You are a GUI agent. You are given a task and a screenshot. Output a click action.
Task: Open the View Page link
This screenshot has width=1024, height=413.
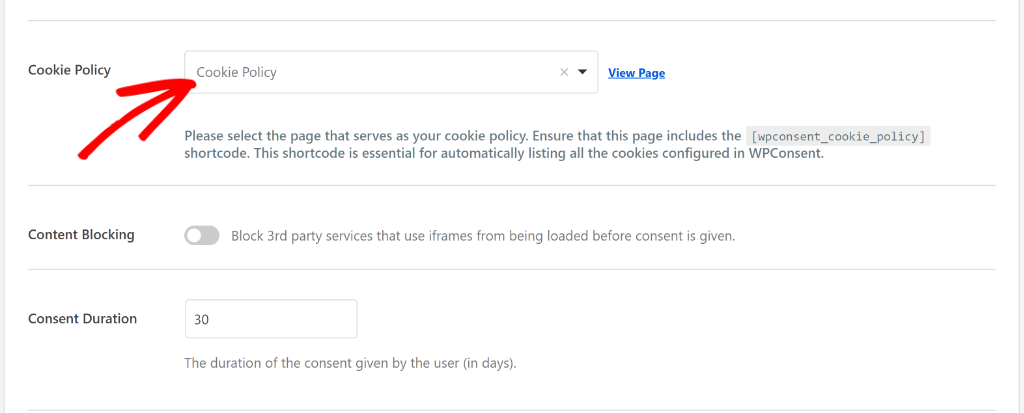(x=636, y=73)
